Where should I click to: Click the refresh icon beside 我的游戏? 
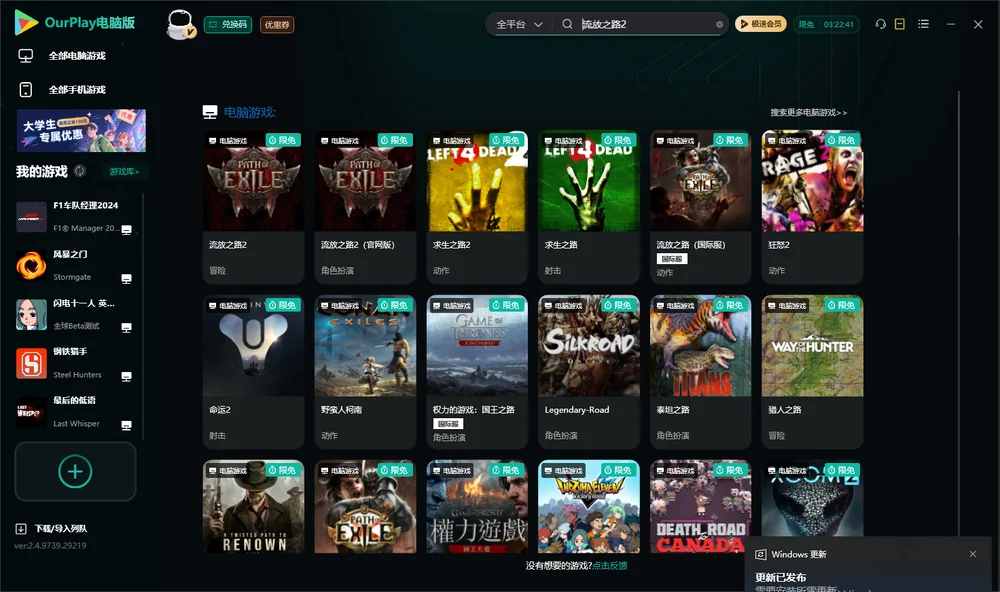pyautogui.click(x=80, y=171)
